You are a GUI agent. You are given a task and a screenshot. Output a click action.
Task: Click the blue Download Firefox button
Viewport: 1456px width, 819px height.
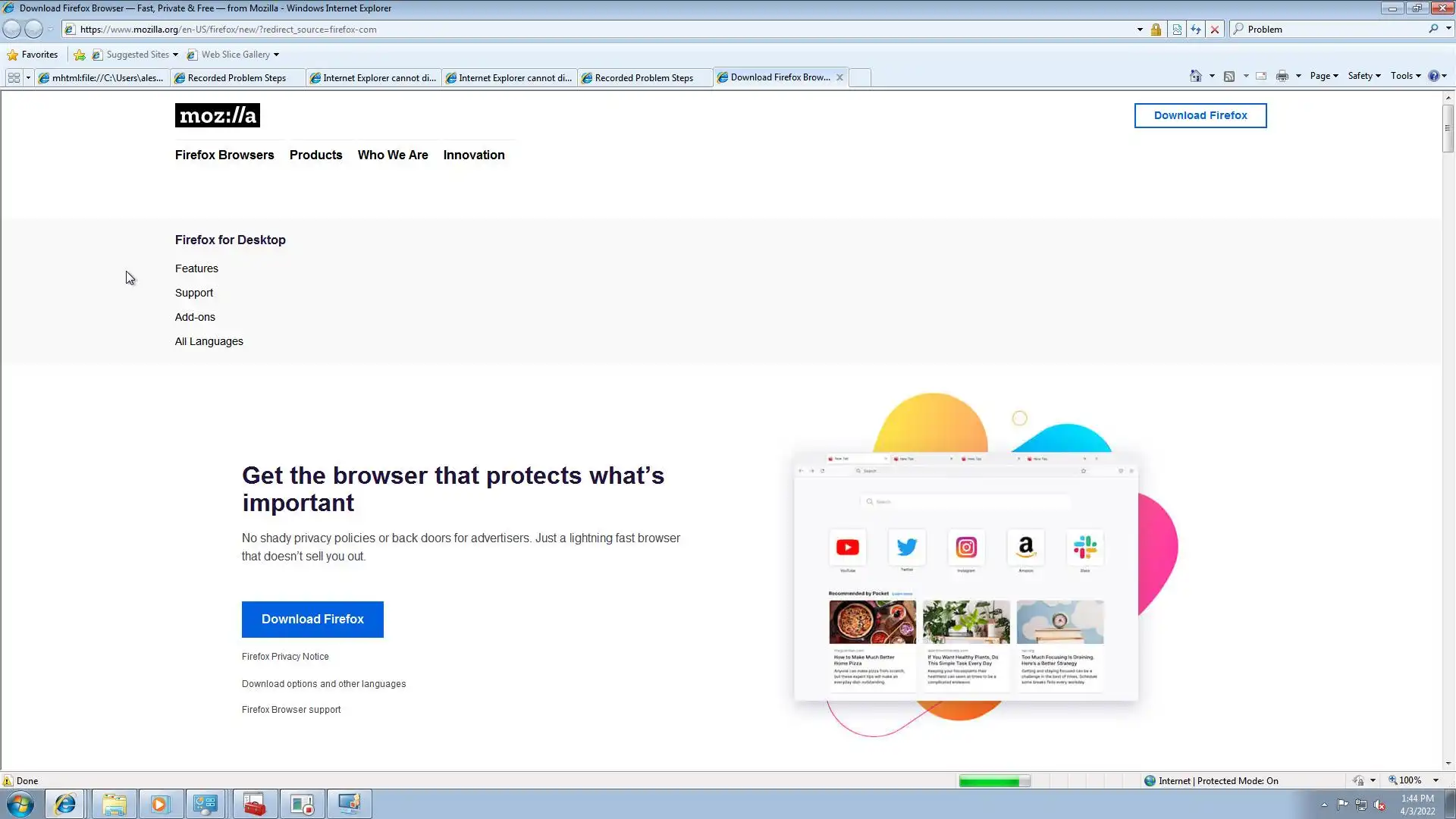click(x=312, y=619)
